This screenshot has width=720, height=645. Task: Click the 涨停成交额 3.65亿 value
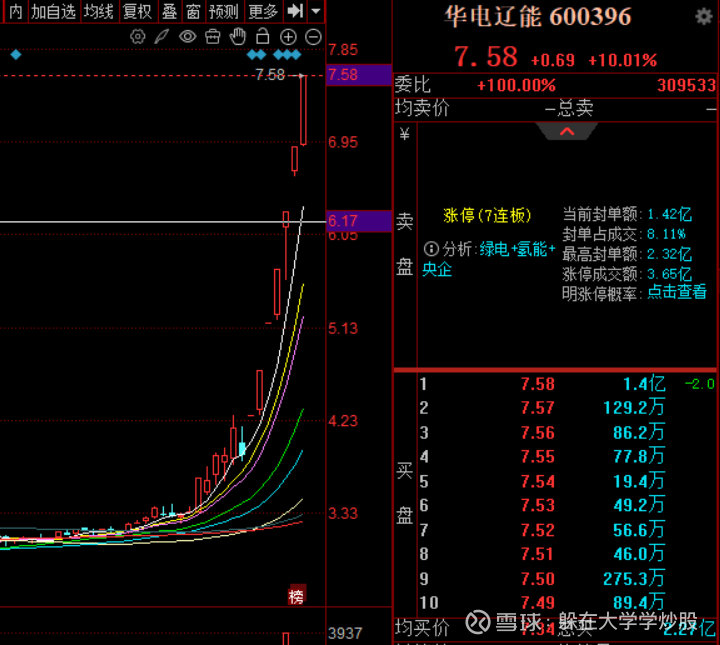(x=669, y=274)
